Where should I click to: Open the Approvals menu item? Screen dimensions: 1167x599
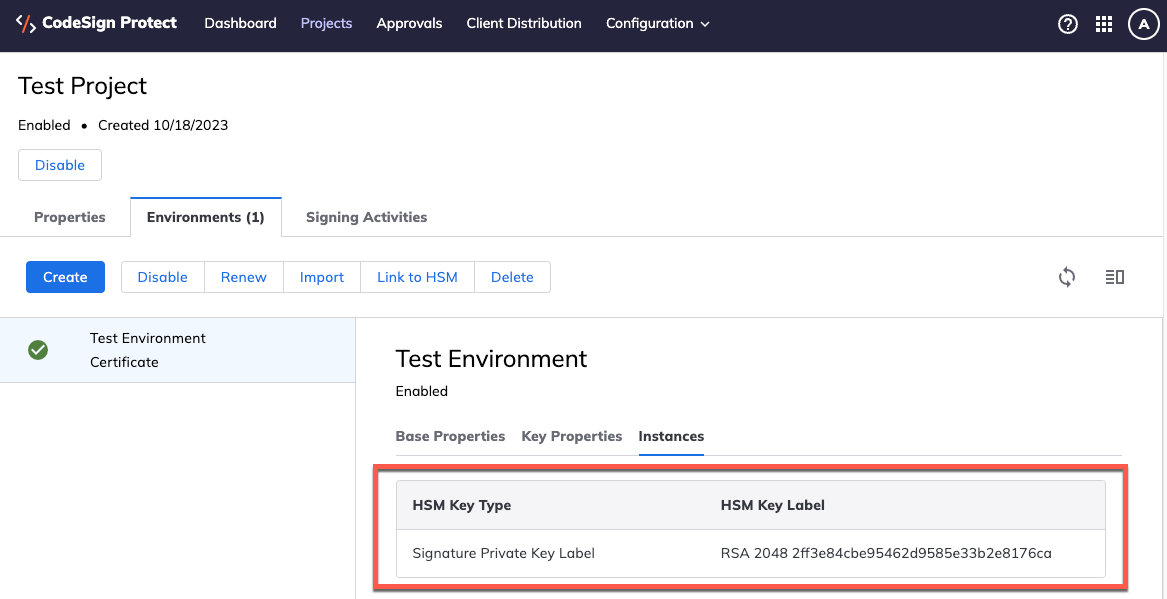[409, 24]
